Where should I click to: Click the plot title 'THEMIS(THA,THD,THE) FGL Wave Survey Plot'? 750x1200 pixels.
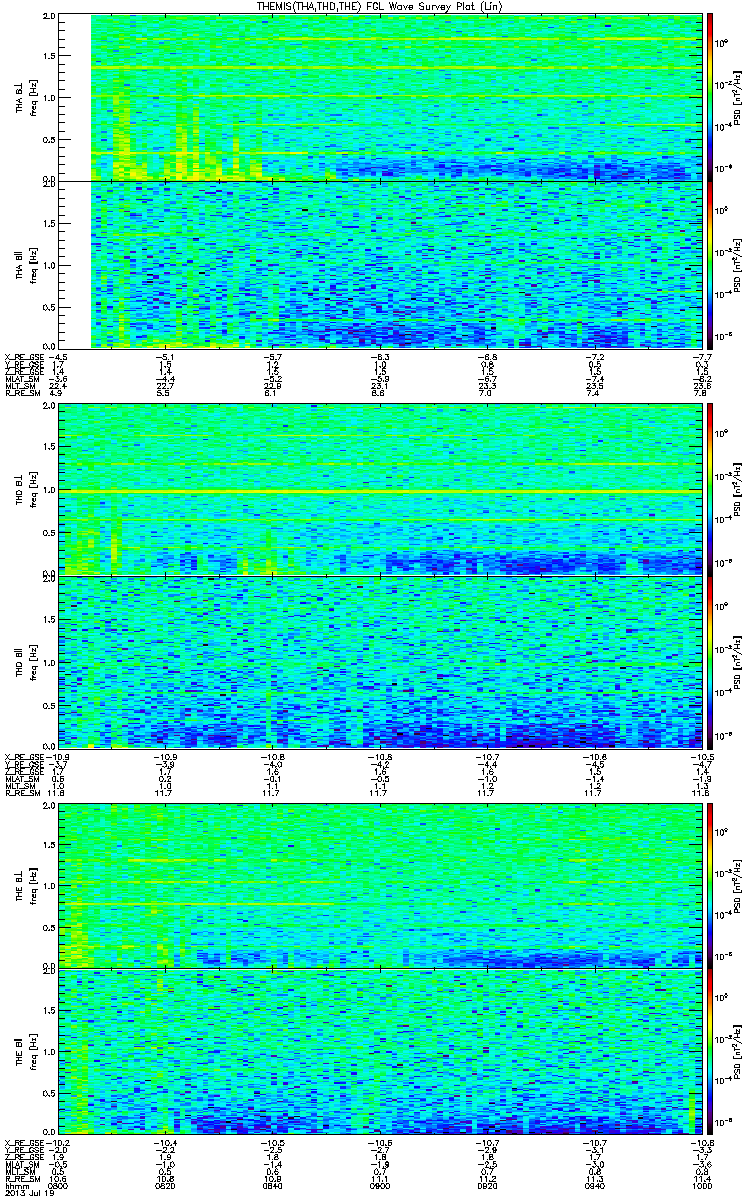point(381,6)
